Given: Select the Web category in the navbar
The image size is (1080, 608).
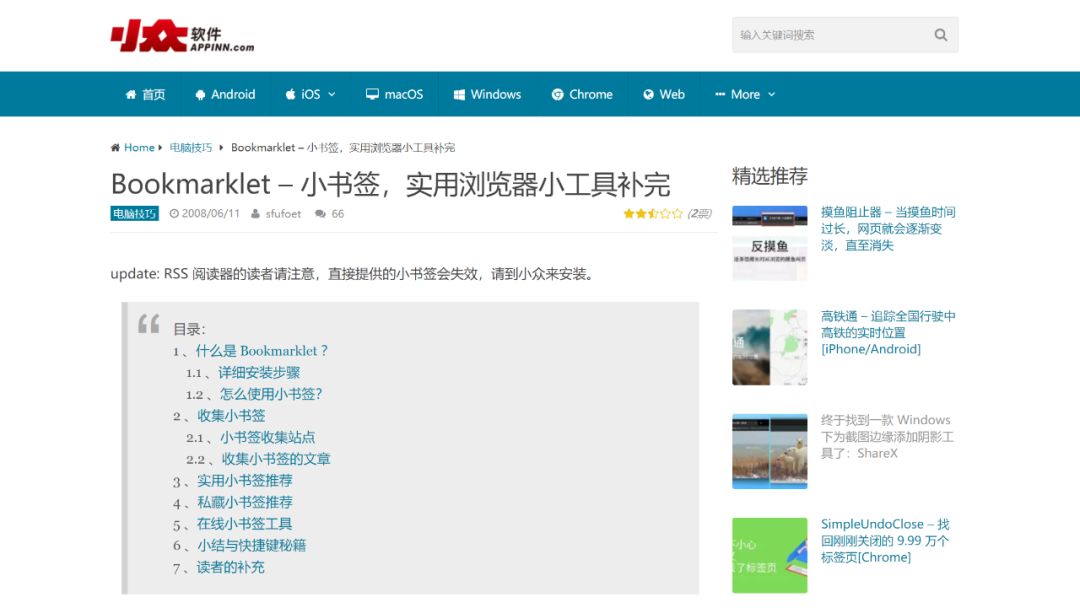Looking at the screenshot, I should [x=663, y=94].
